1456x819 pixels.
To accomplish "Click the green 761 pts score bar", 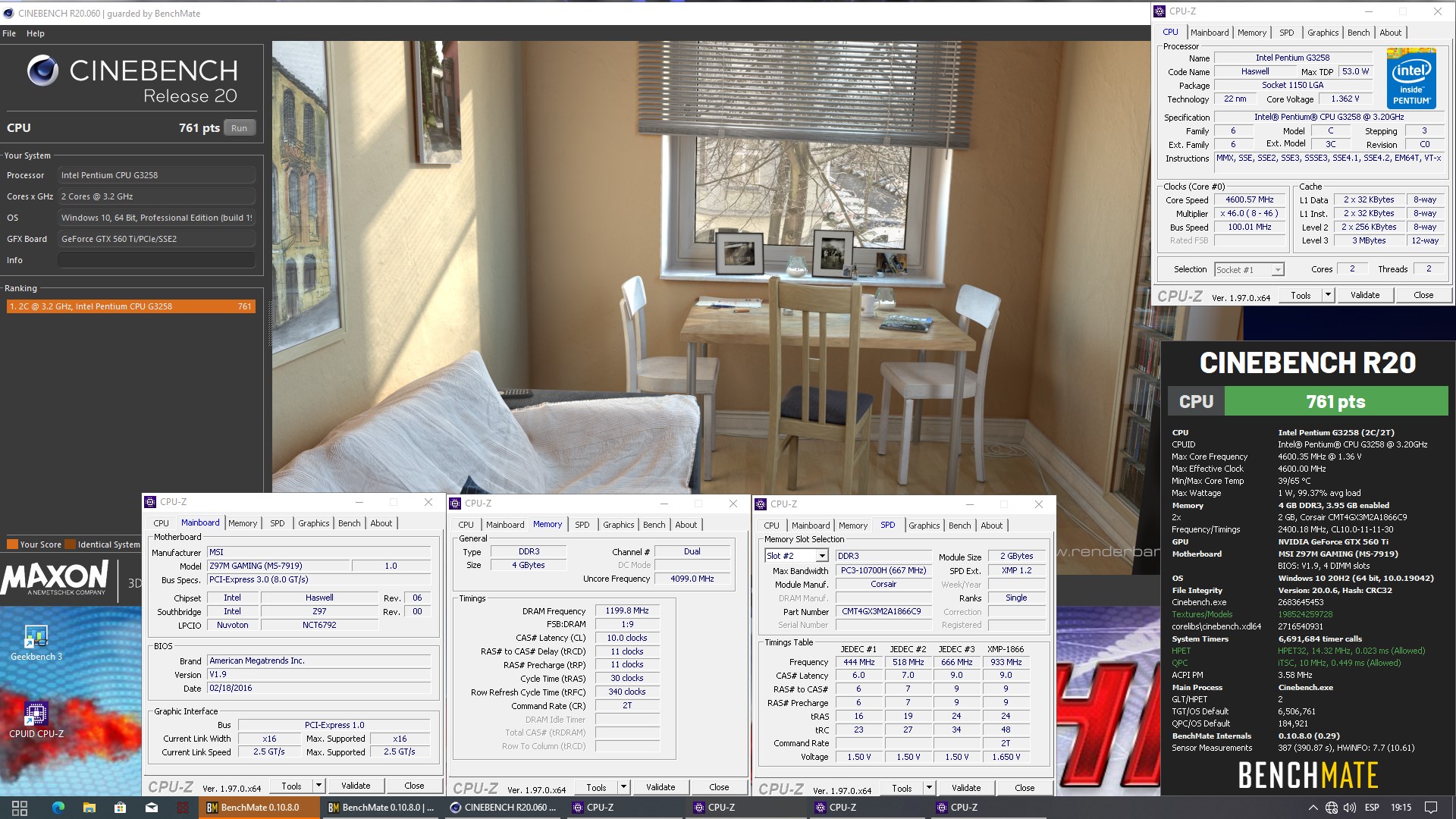I will 1335,401.
